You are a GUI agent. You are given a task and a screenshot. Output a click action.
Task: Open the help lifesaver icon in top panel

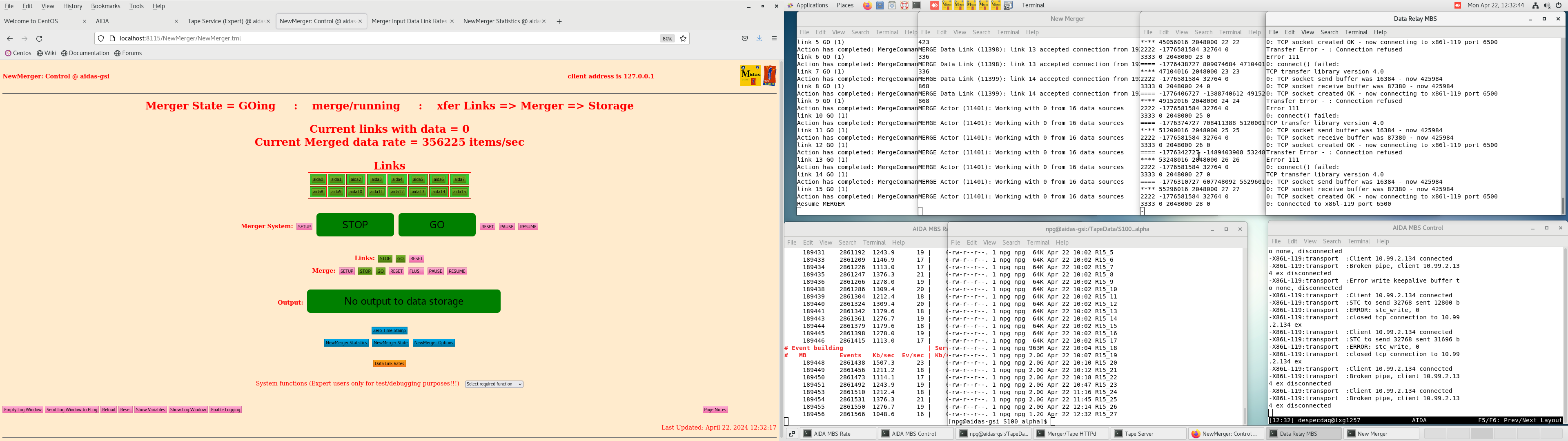[x=904, y=5]
